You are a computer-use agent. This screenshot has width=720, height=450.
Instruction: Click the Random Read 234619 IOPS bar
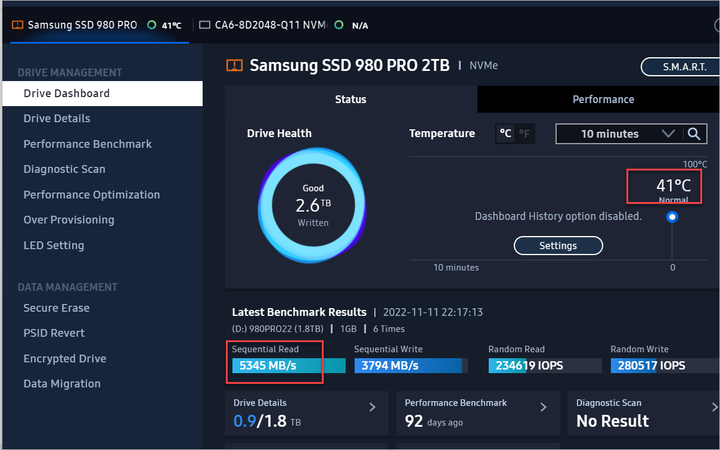tap(545, 366)
